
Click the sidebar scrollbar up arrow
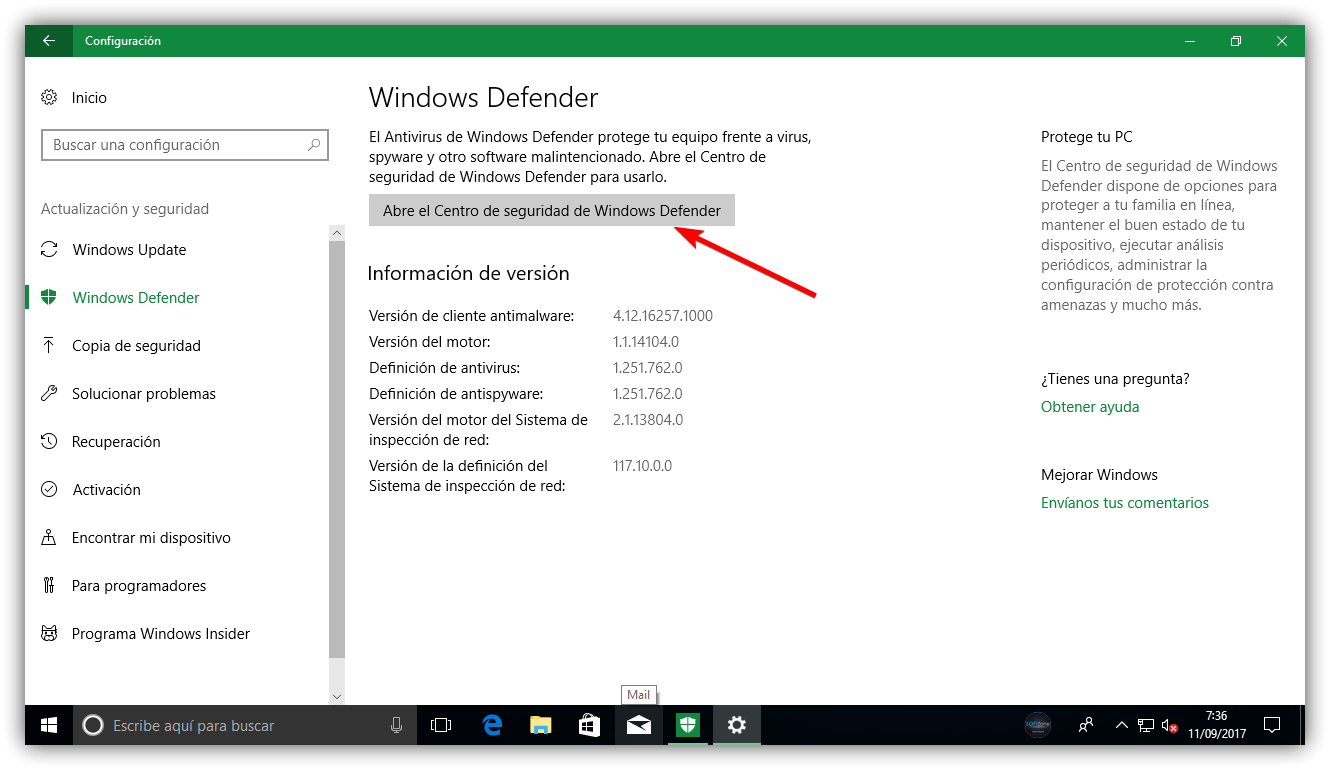337,233
